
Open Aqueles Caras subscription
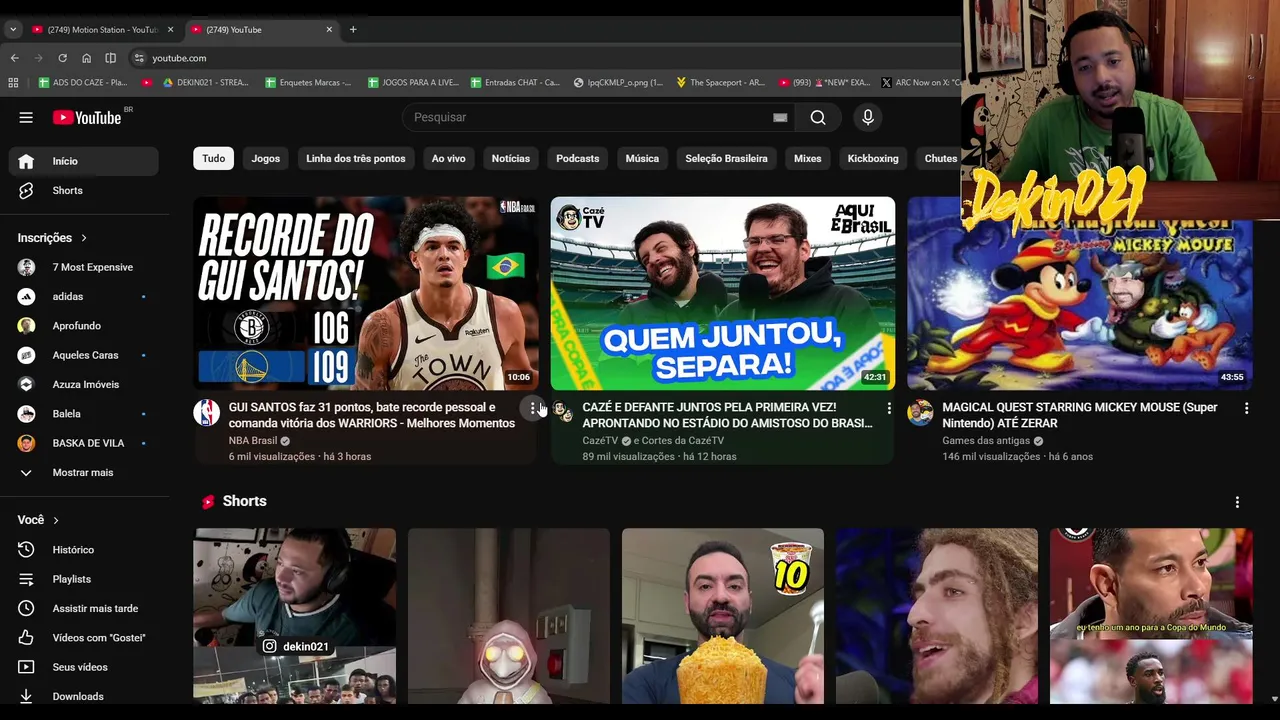tap(84, 355)
